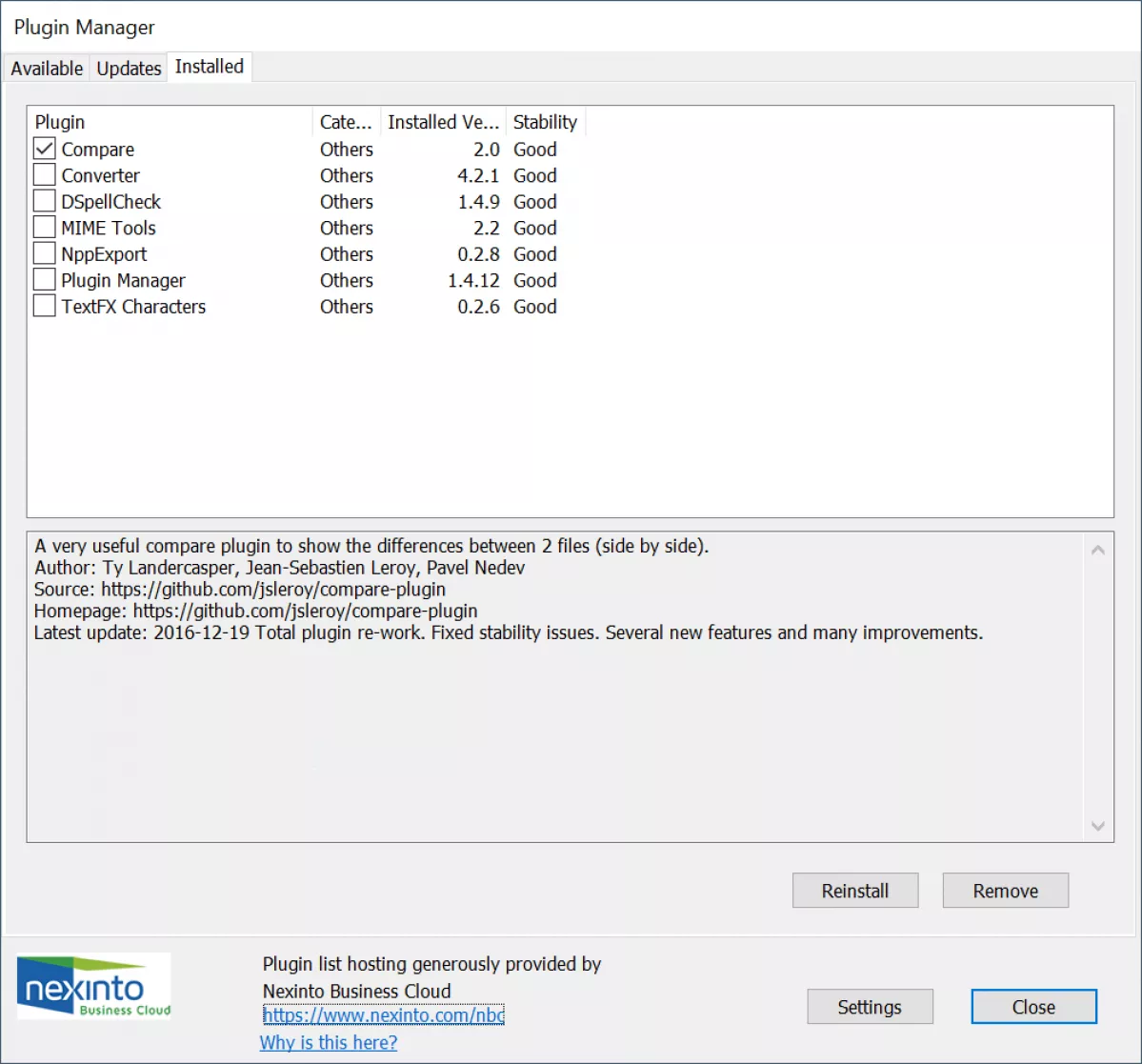The image size is (1142, 1064).
Task: Click the Source URL line in description
Action: [x=240, y=590]
